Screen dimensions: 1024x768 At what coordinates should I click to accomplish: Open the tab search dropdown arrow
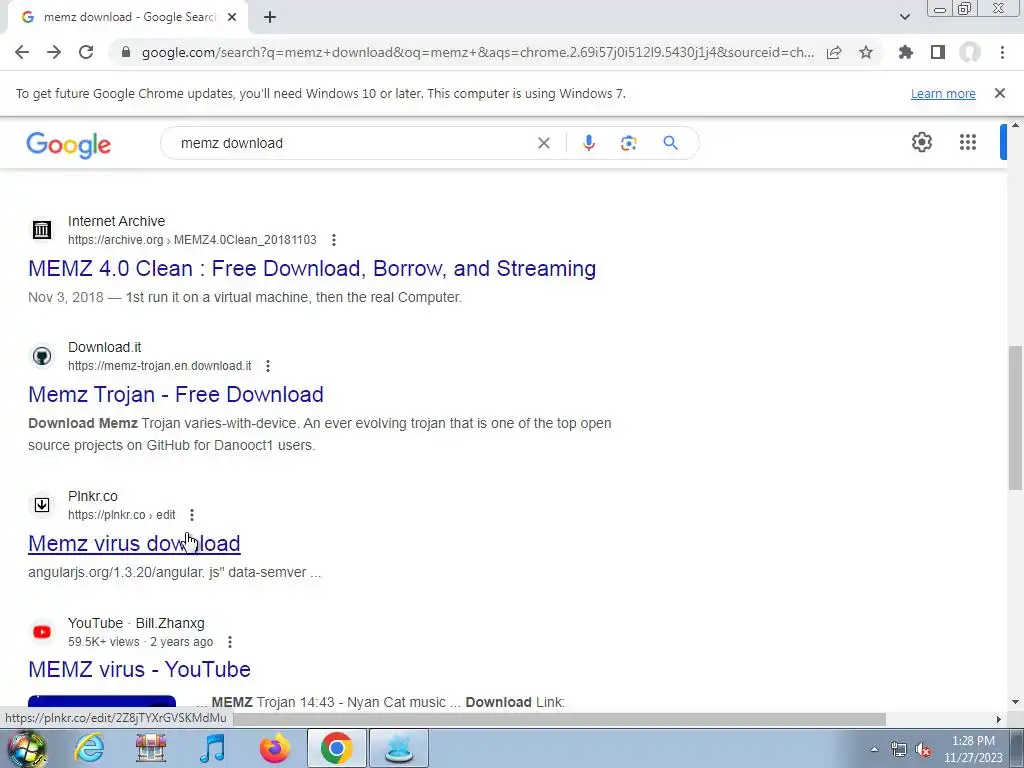coord(904,17)
